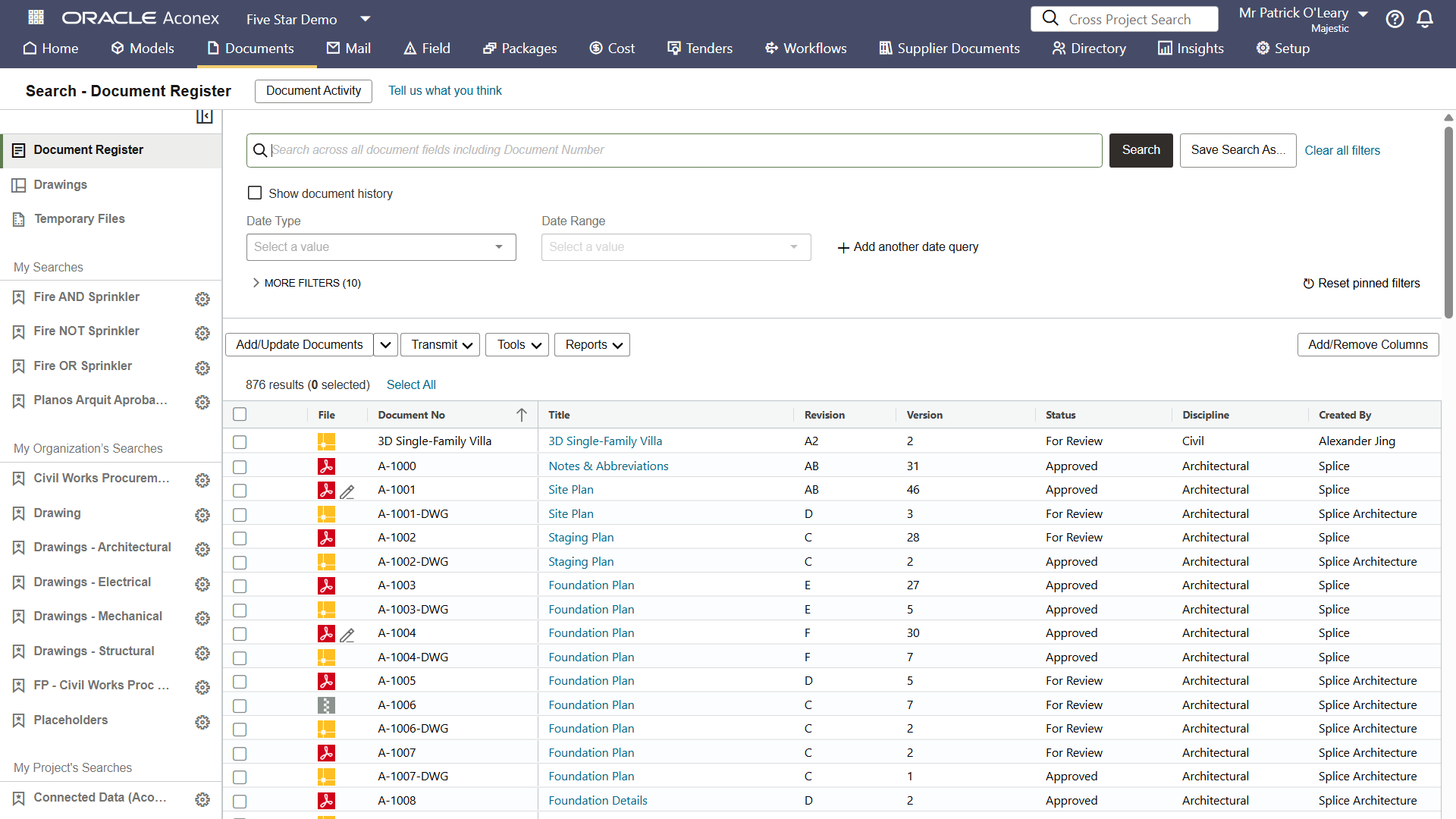Open the app launcher grid icon

click(x=36, y=17)
